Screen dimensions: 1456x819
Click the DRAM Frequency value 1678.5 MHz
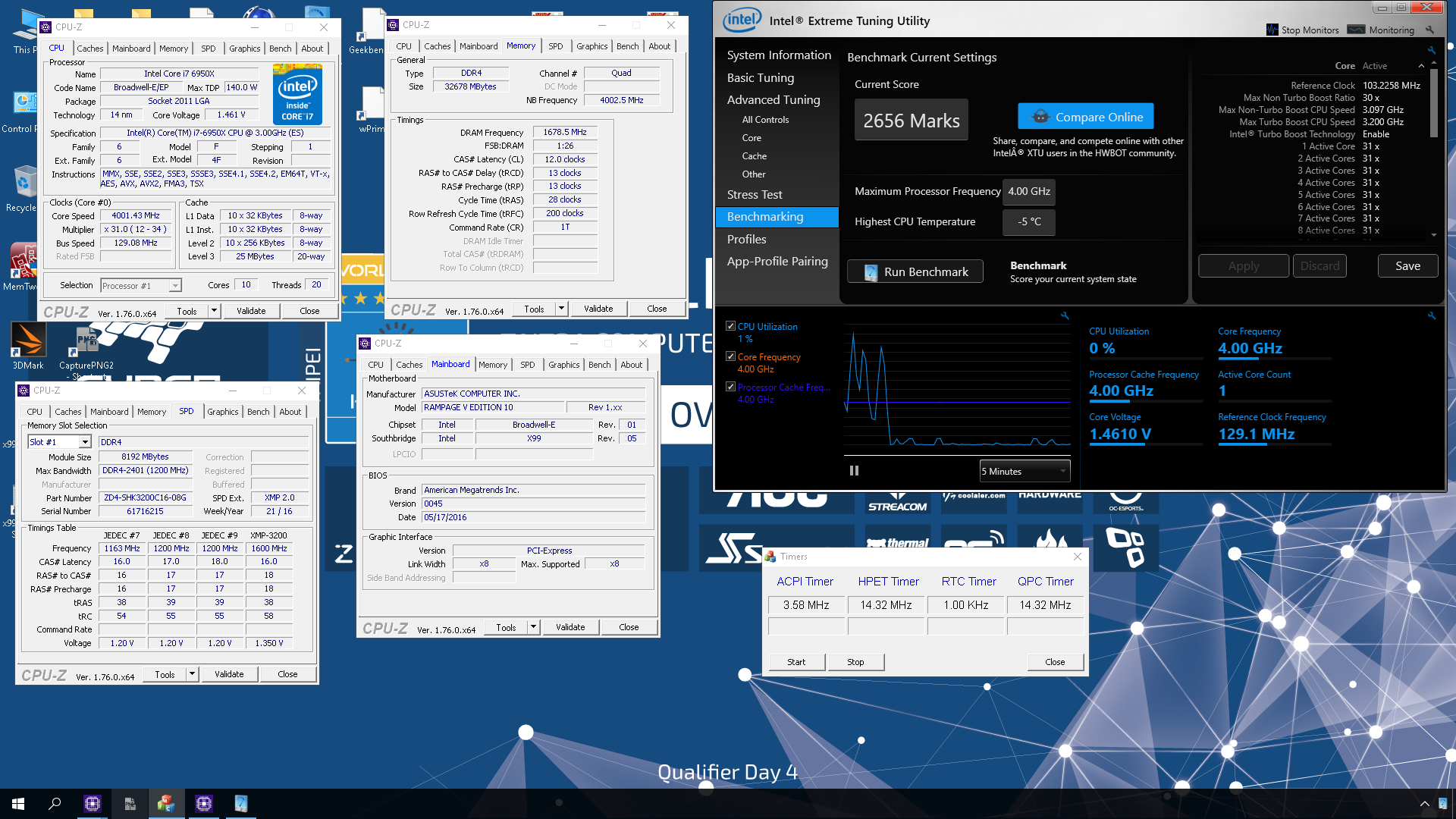coord(565,133)
